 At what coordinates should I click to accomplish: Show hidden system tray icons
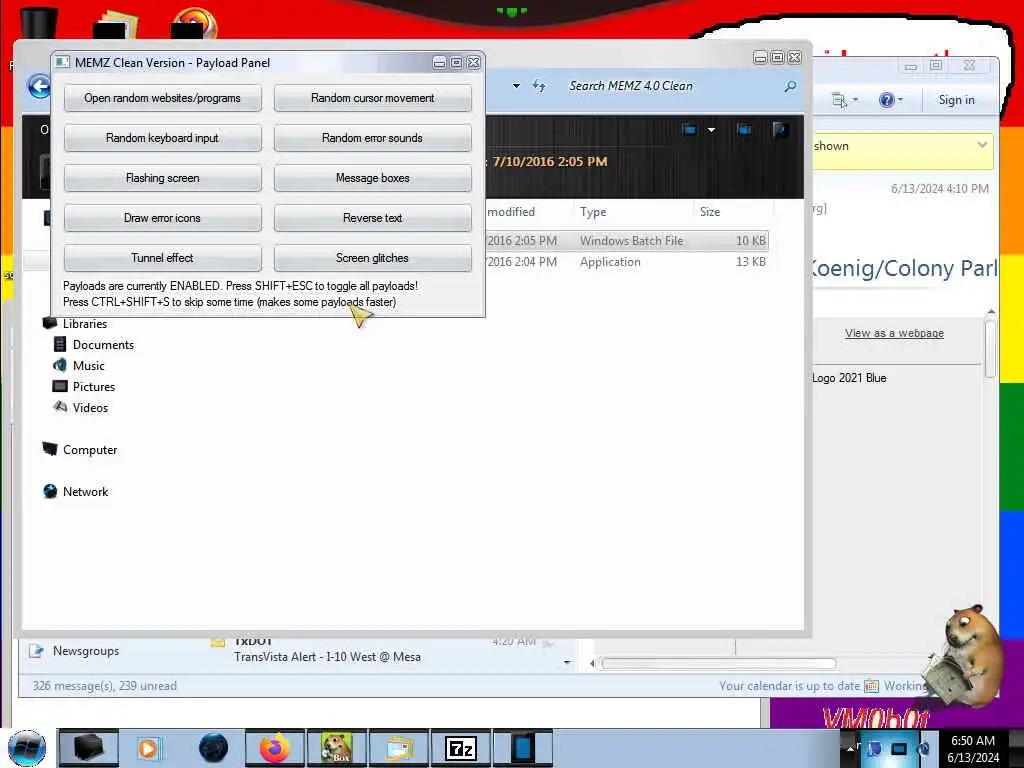point(851,748)
